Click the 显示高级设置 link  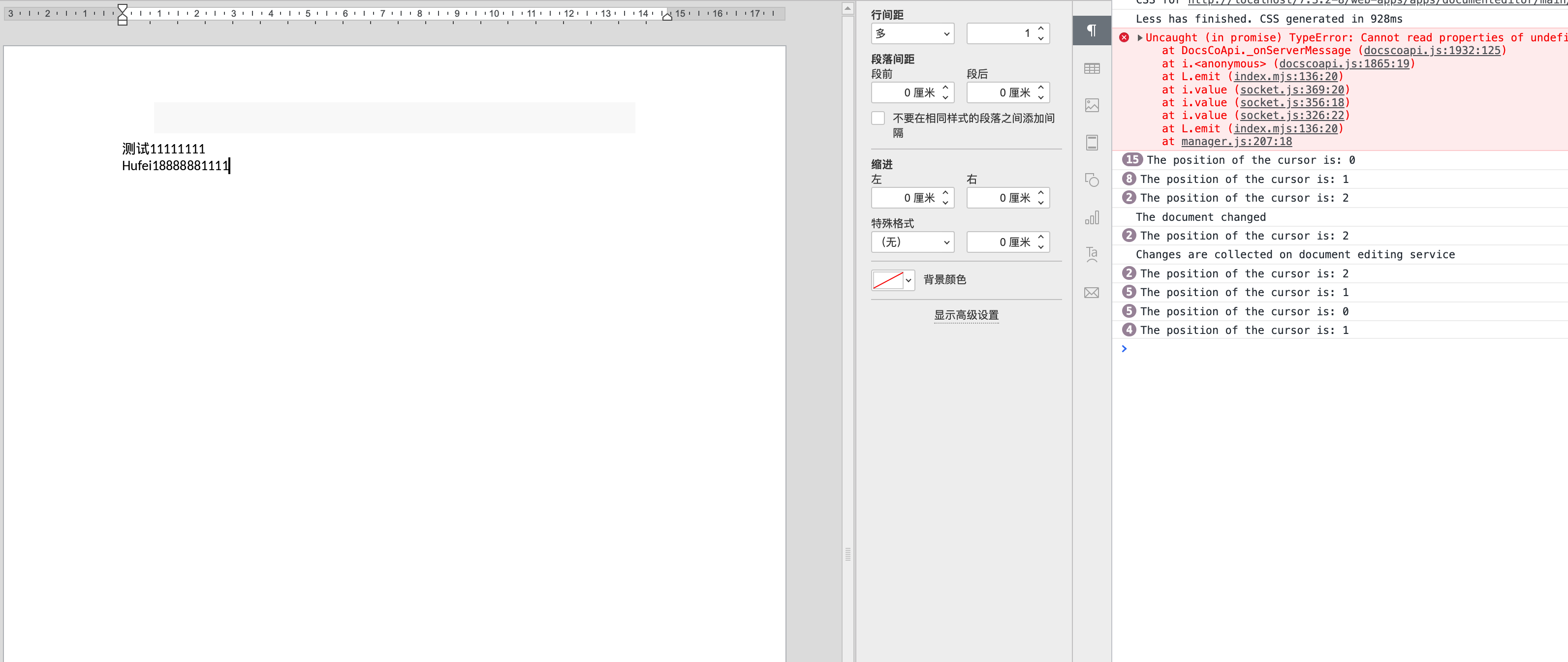(x=966, y=315)
